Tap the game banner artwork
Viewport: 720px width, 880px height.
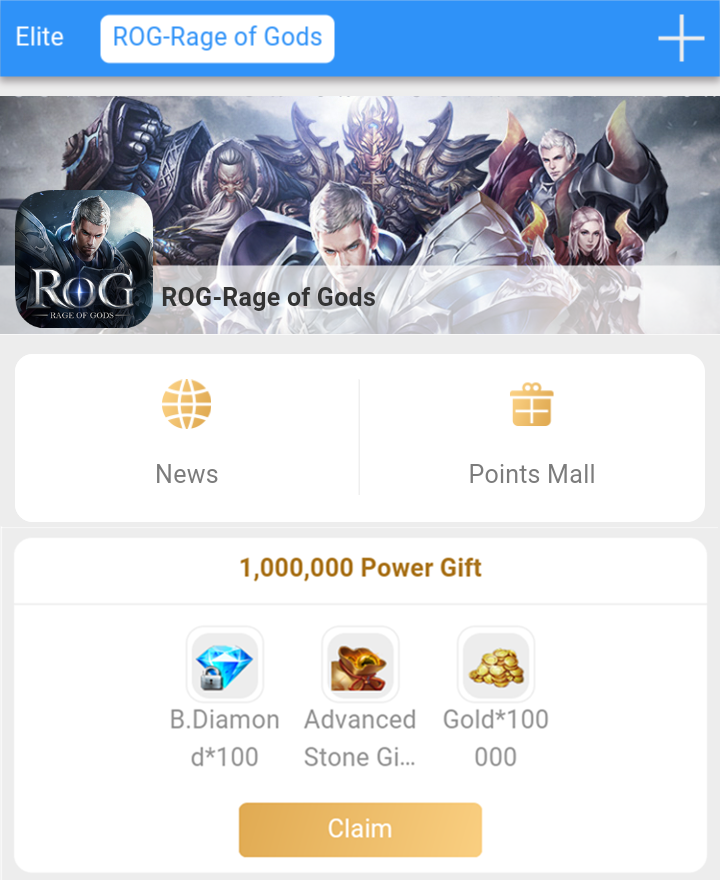pyautogui.click(x=360, y=215)
